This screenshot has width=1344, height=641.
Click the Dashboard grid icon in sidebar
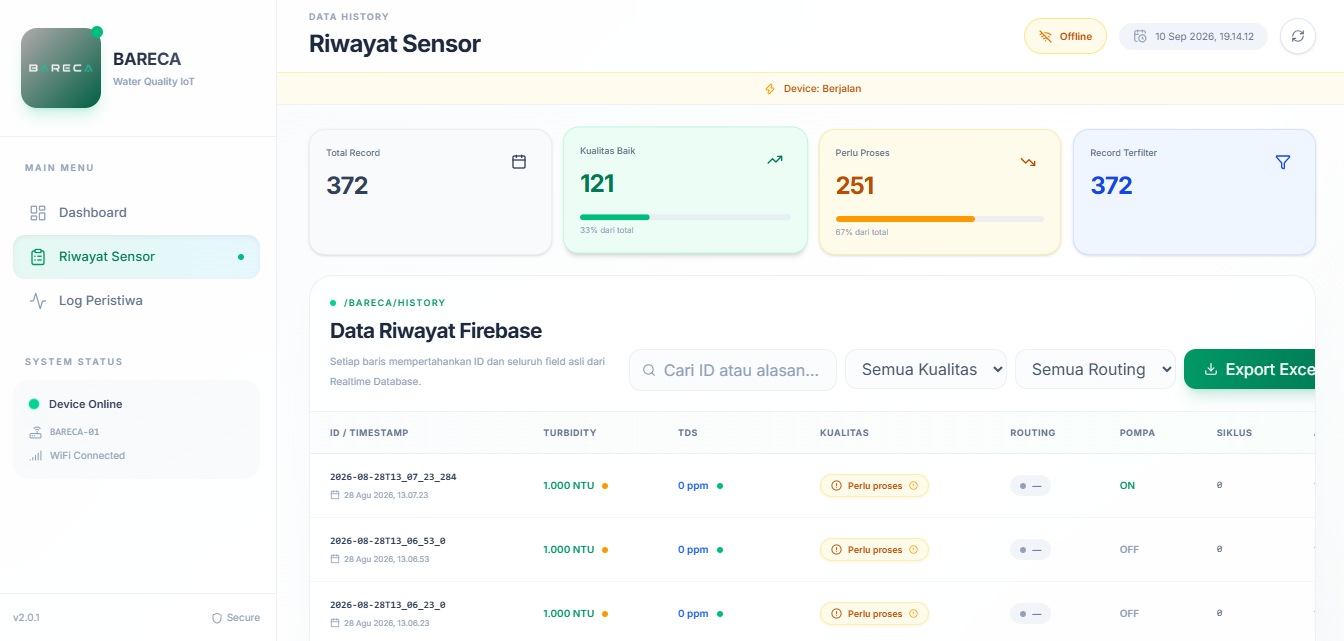point(38,213)
